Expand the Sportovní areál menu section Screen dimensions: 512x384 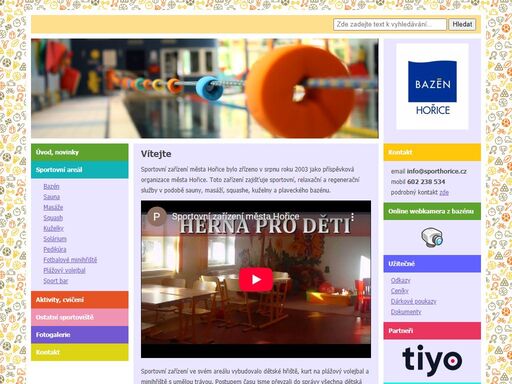(80, 170)
